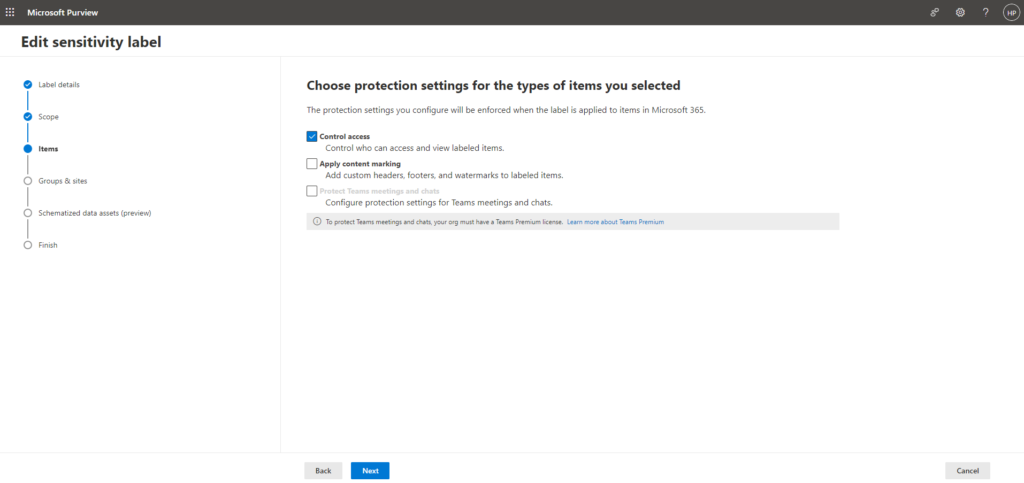This screenshot has height=483, width=1024.
Task: Click the completed Scope step checkmark icon
Action: (28, 117)
